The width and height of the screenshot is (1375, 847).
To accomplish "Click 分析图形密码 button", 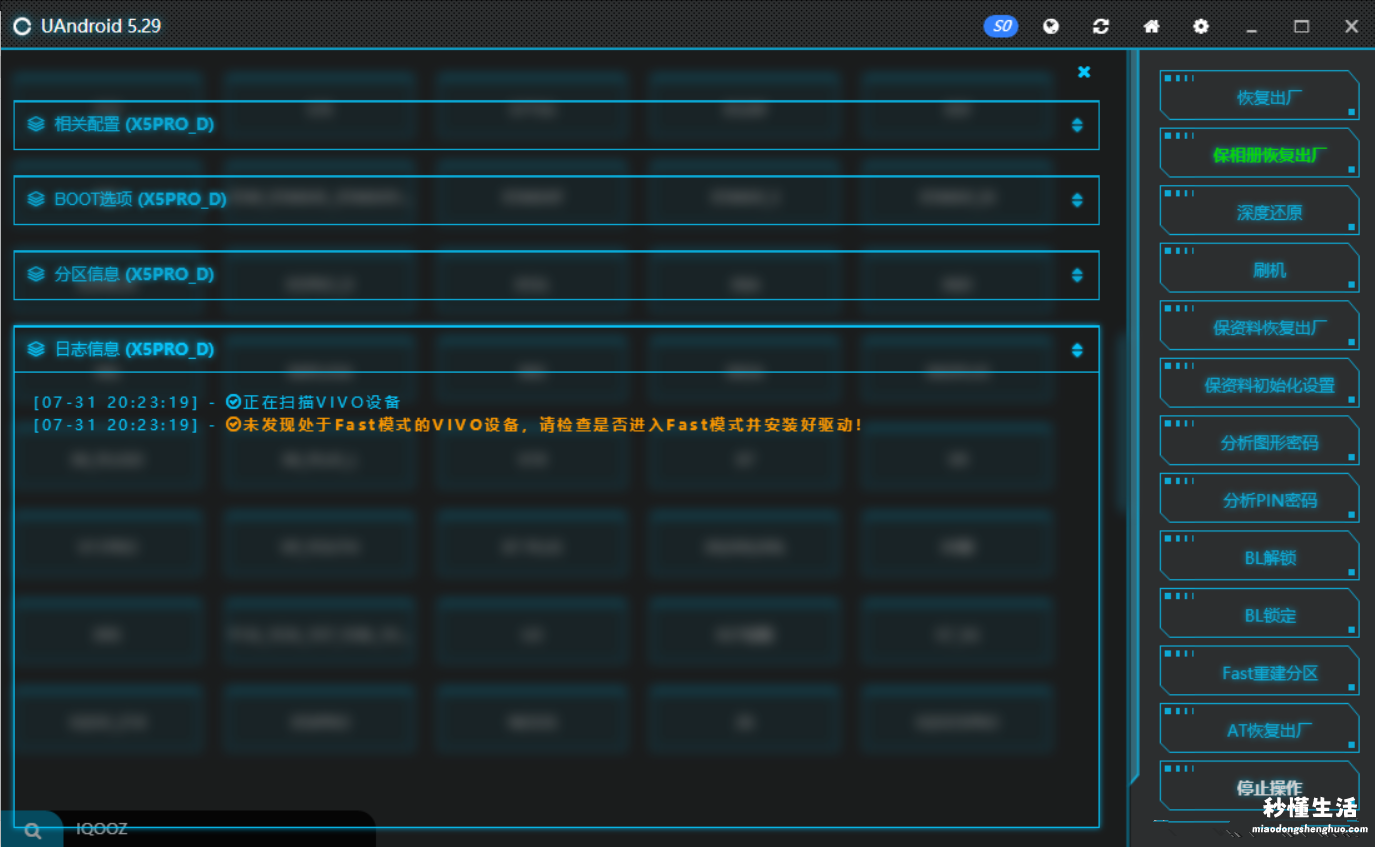I will pyautogui.click(x=1260, y=440).
